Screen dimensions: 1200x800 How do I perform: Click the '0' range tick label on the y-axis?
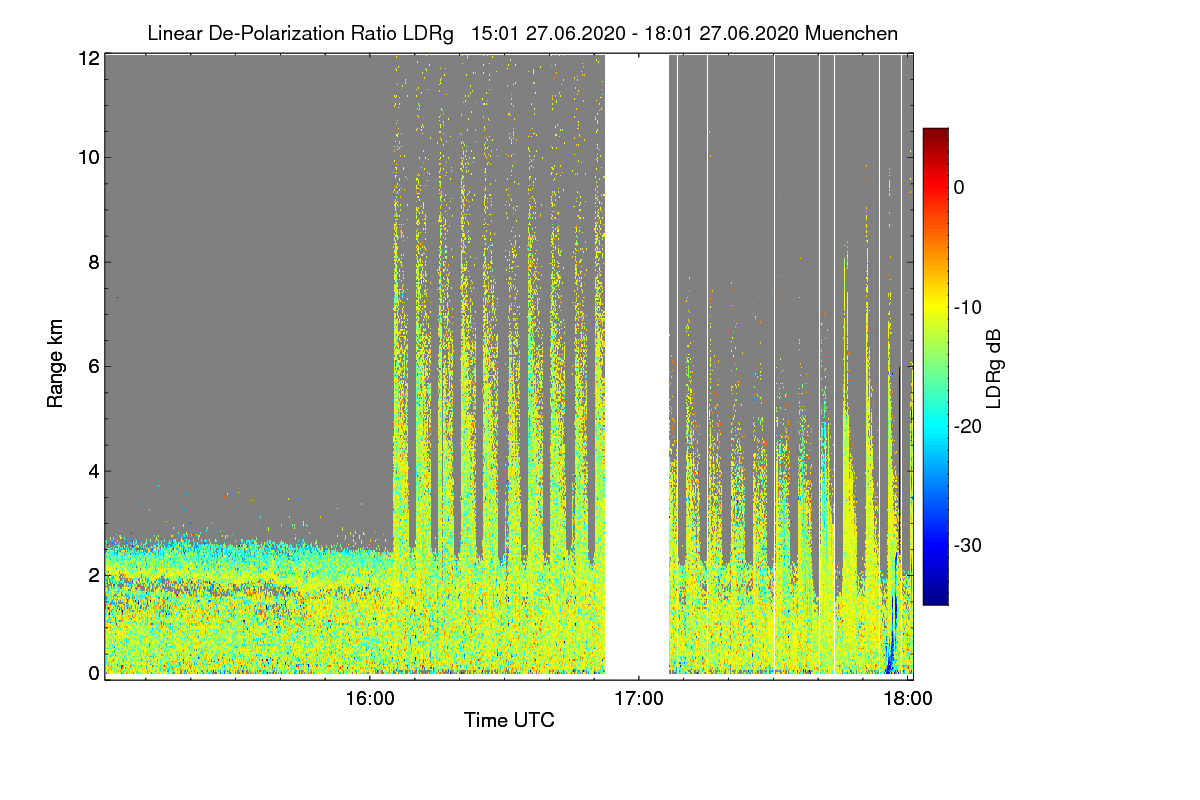coord(94,673)
